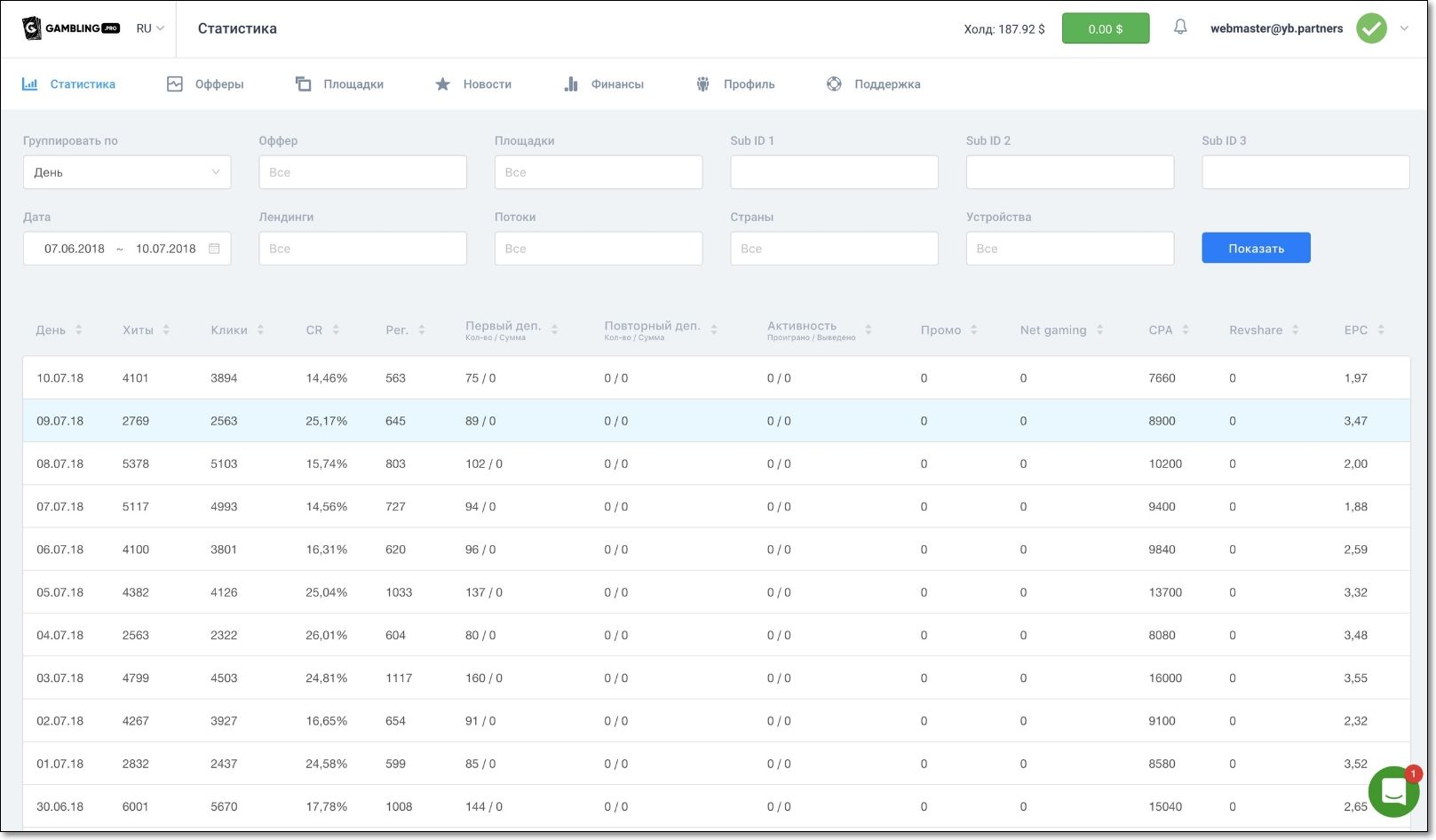Open the Площадки filter dropdown
The image size is (1436, 840).
tap(599, 172)
